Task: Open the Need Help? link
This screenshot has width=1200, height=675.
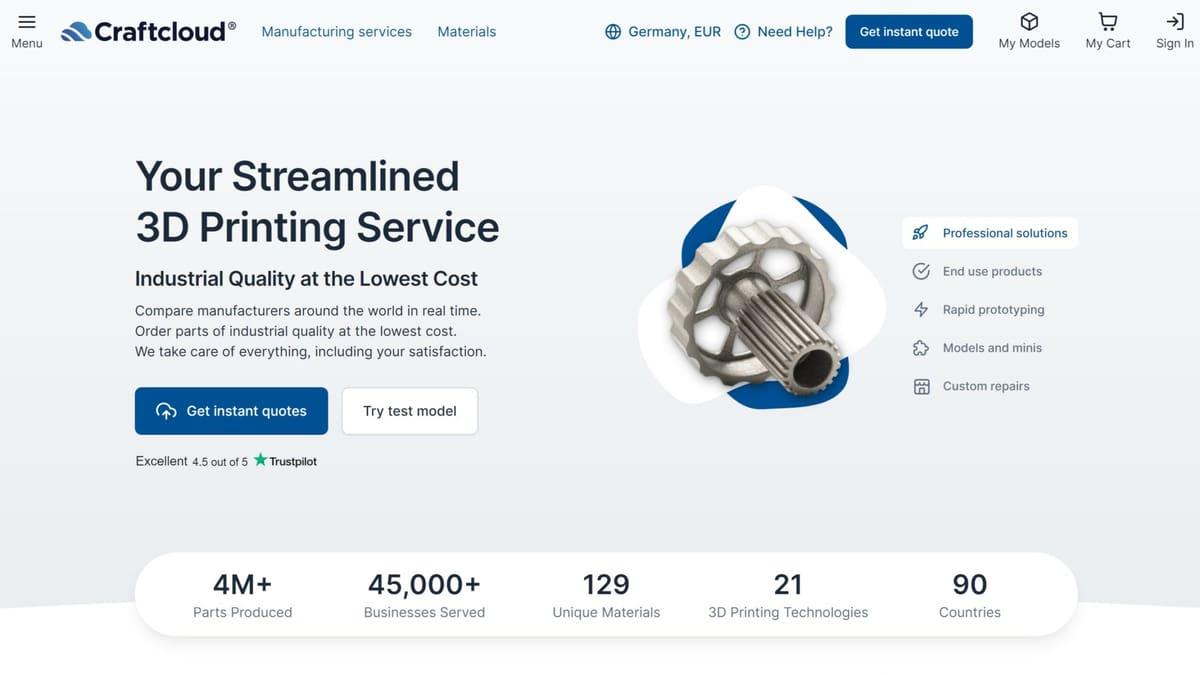Action: click(783, 32)
